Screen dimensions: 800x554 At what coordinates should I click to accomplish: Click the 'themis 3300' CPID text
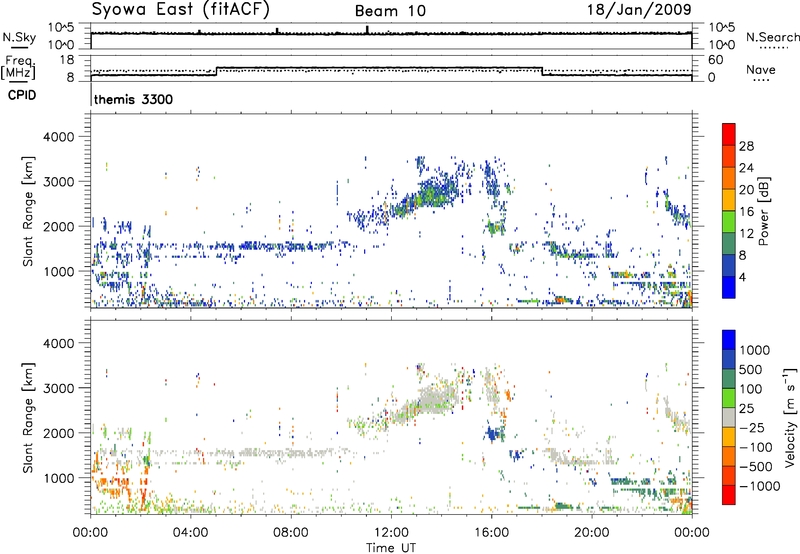click(133, 99)
